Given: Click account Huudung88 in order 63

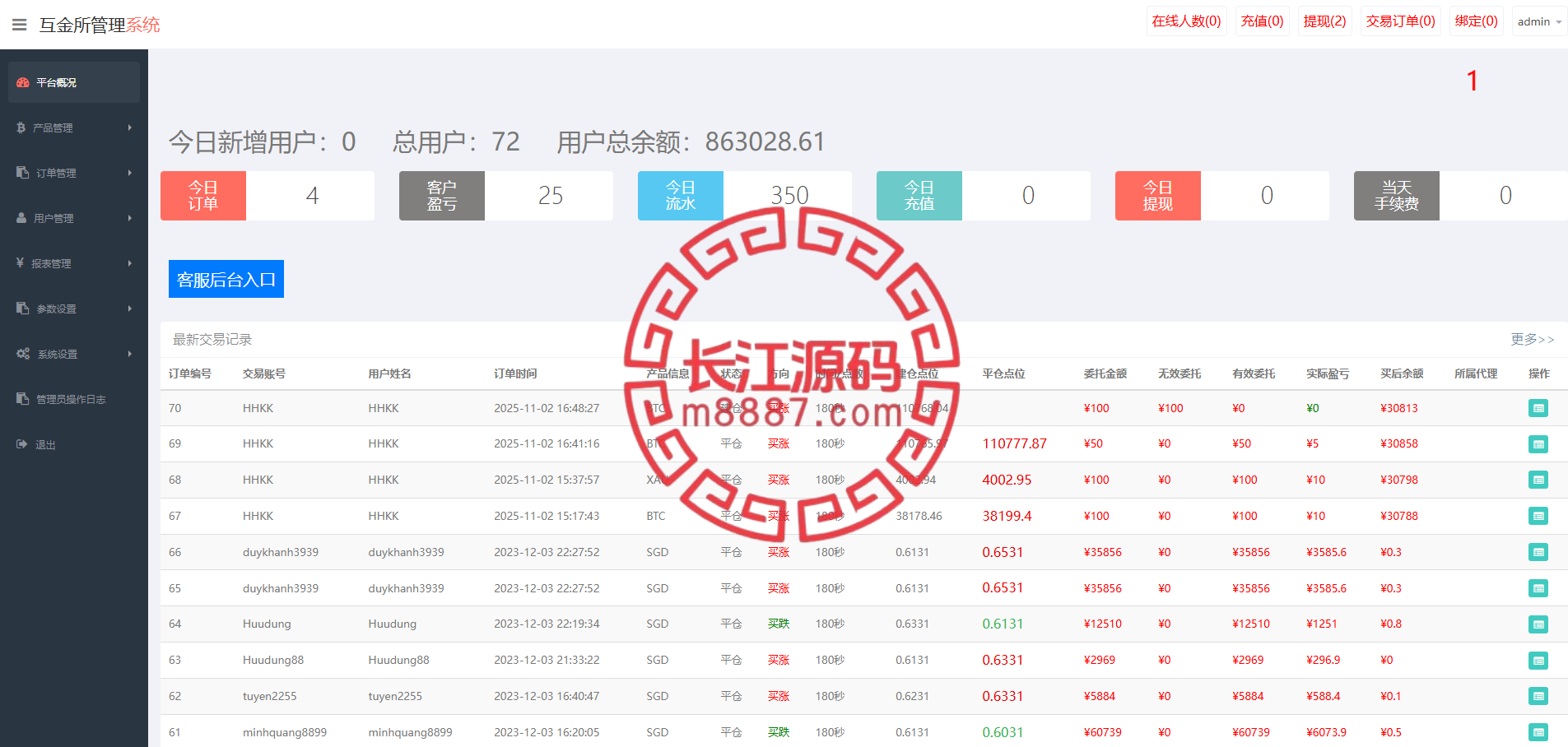Looking at the screenshot, I should click(x=273, y=660).
